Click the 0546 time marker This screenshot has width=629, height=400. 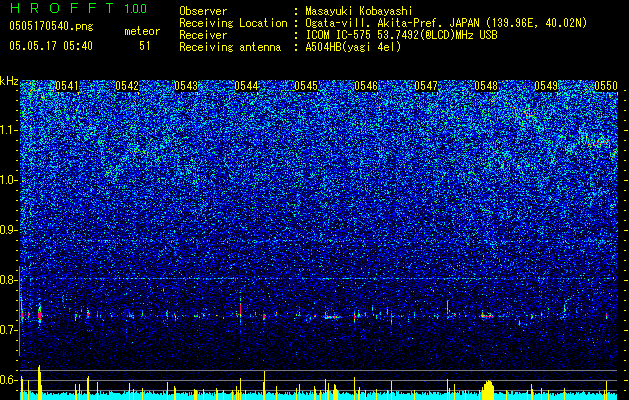pos(366,86)
